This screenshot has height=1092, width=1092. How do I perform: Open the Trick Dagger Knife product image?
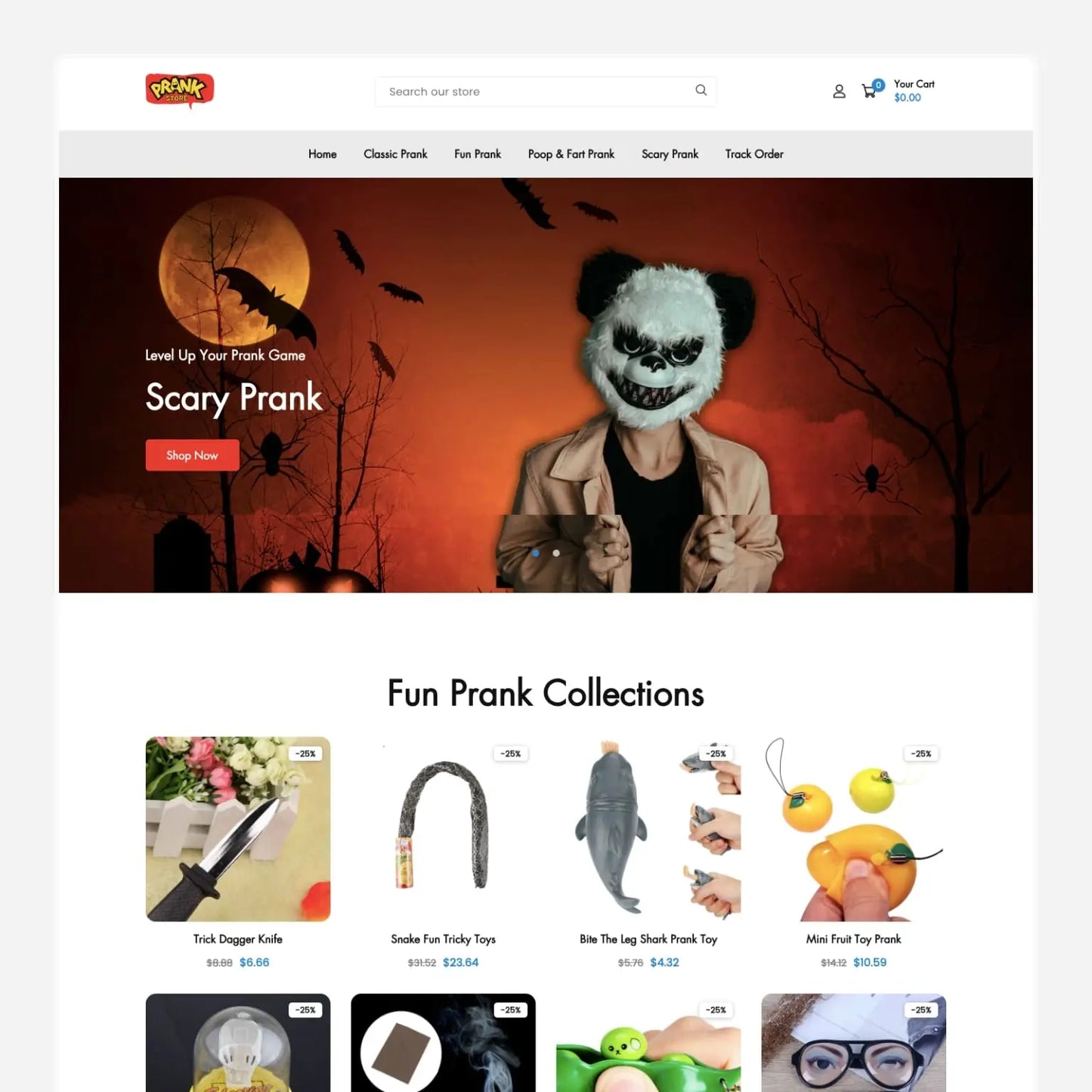(x=238, y=829)
